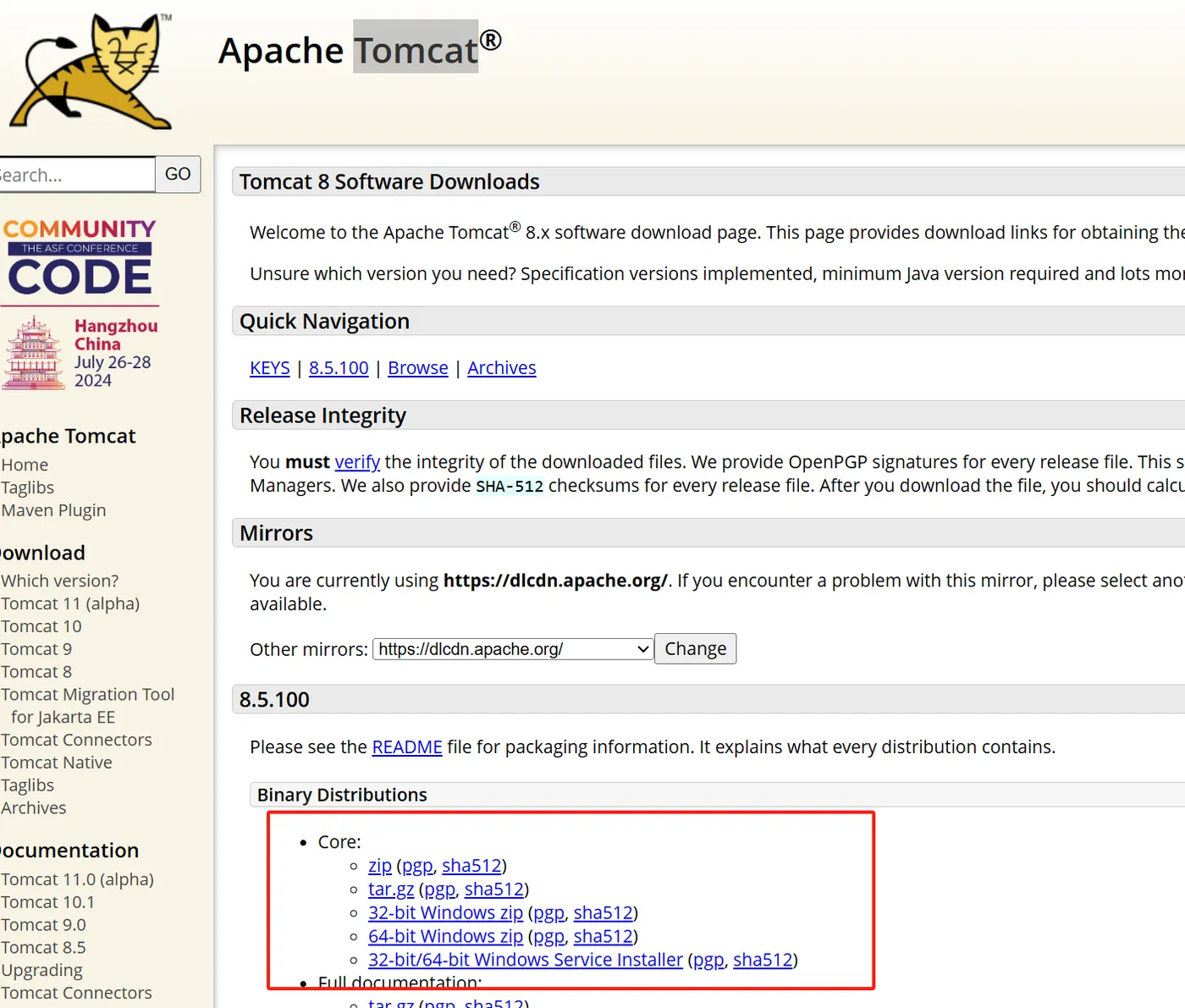This screenshot has height=1008, width=1185.
Task: Open Maven Plugin in the sidebar
Action: tap(53, 510)
